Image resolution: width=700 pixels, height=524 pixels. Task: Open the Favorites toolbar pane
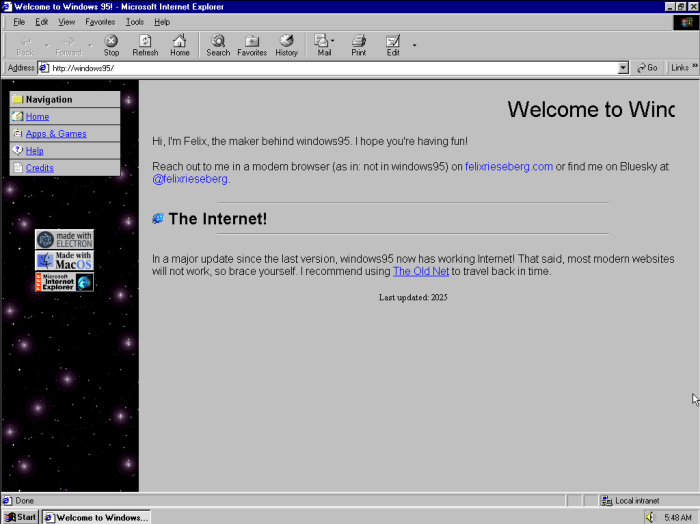pos(252,46)
